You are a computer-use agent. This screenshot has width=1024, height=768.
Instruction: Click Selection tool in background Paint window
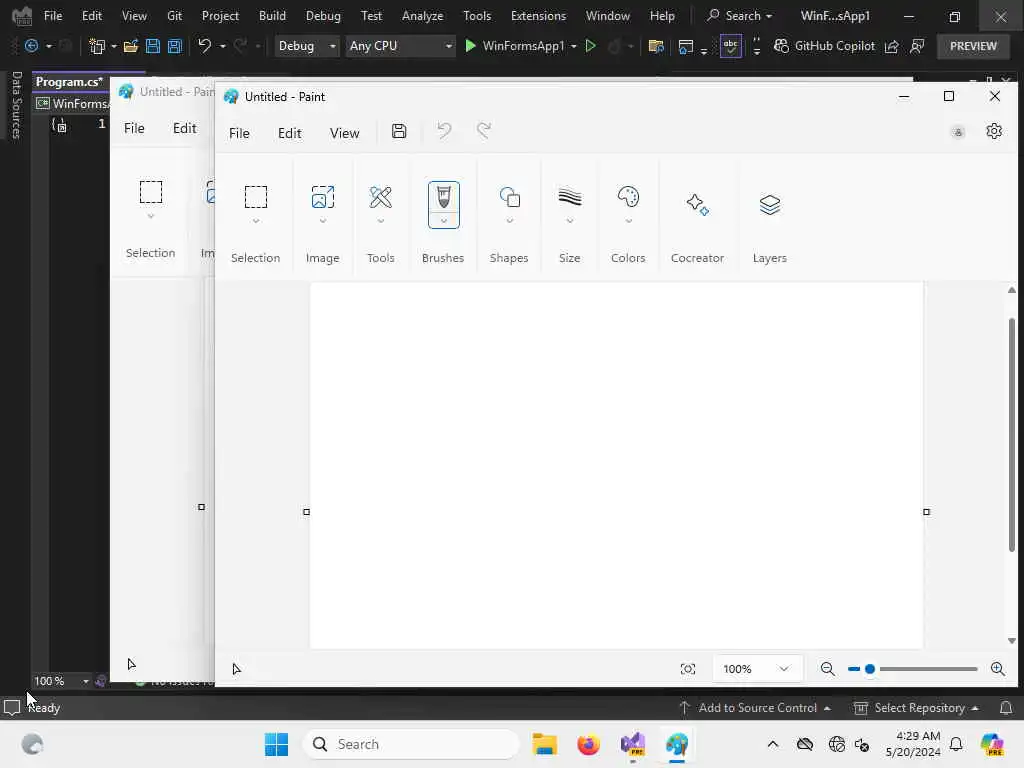pos(151,192)
